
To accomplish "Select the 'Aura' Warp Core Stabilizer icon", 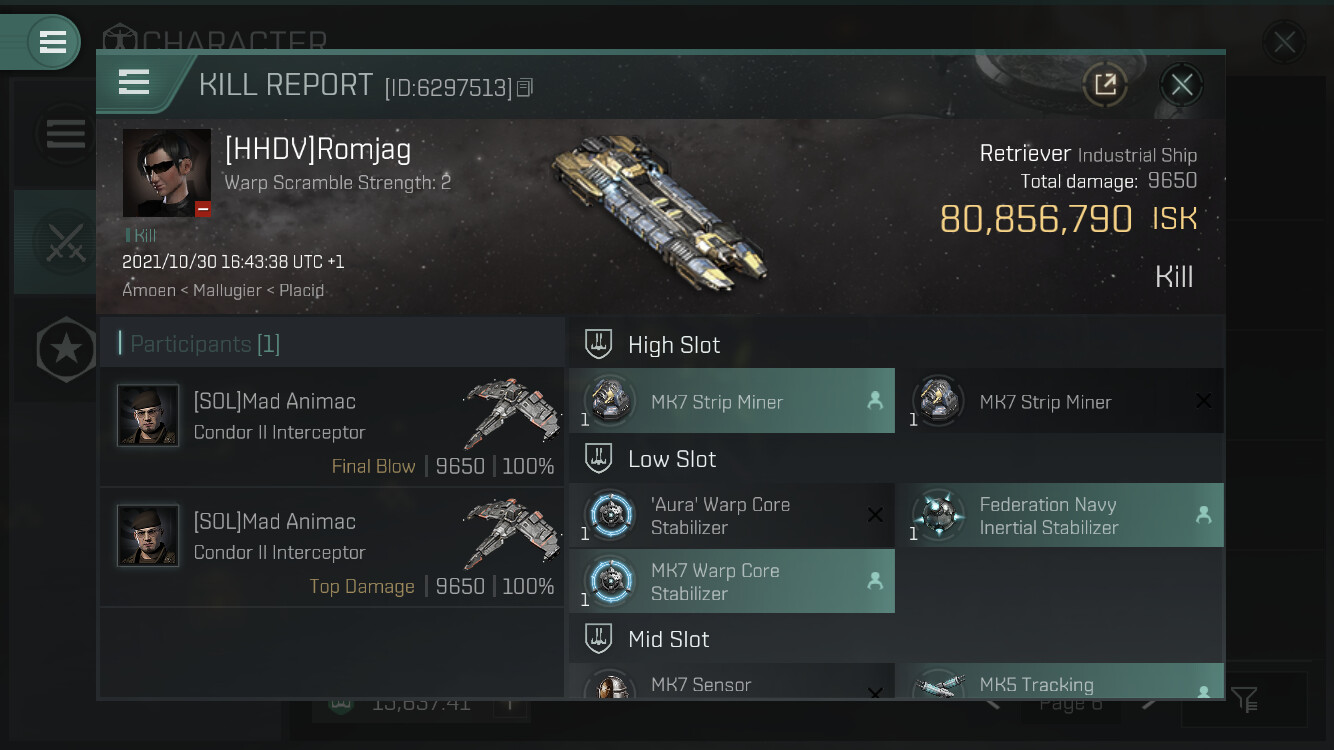I will pyautogui.click(x=610, y=516).
